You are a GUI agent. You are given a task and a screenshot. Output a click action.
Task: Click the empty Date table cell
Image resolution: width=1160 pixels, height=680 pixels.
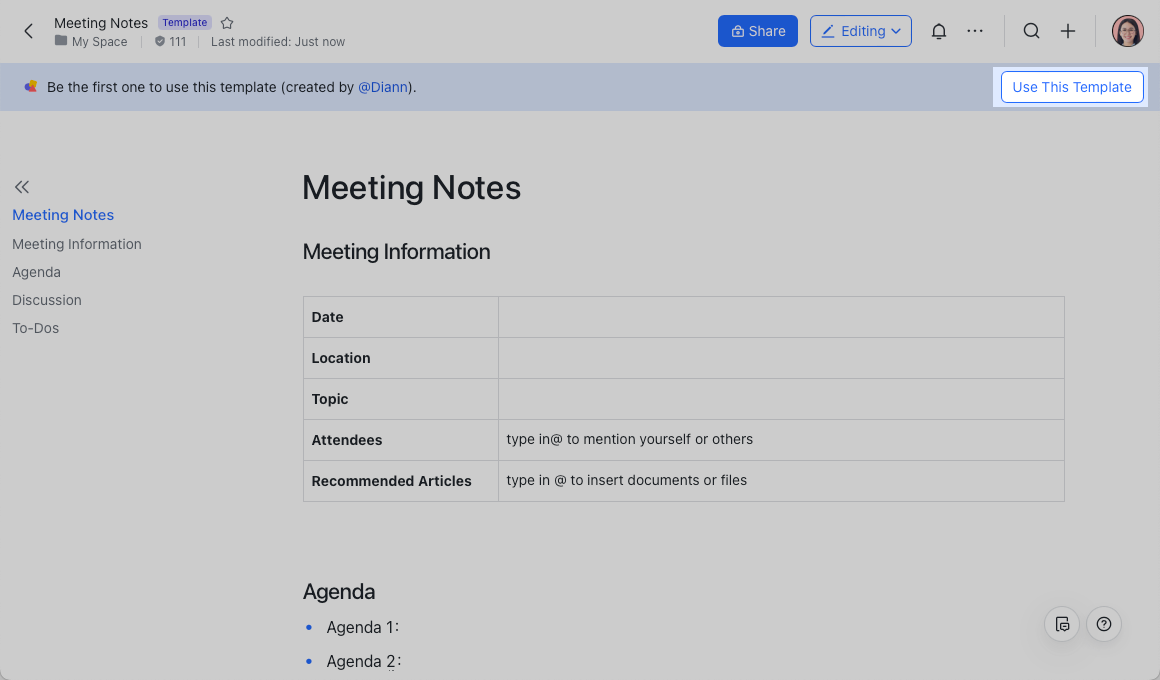pos(780,317)
